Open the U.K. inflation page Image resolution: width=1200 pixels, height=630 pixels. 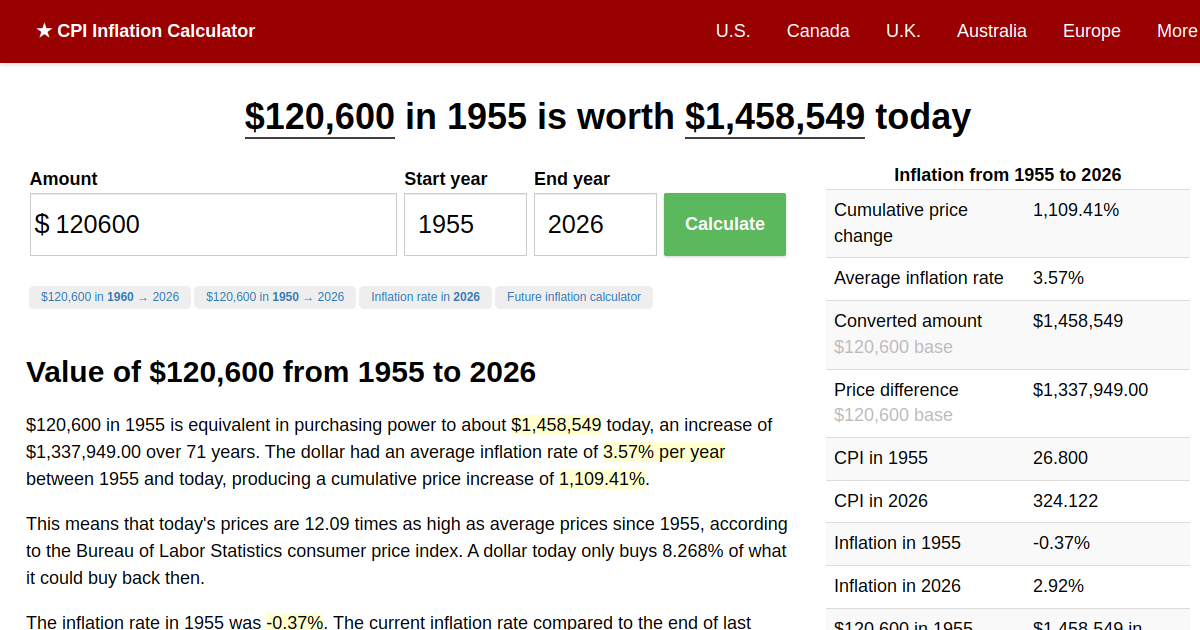tap(903, 31)
